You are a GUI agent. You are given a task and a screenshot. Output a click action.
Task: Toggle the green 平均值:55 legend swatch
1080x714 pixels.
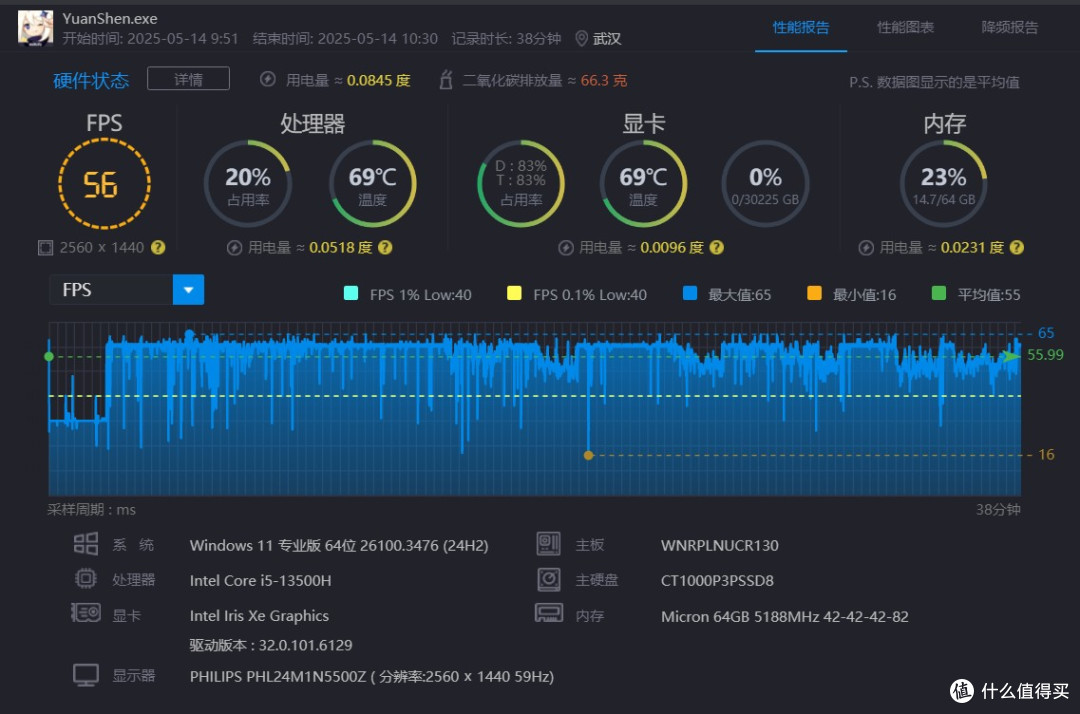click(938, 293)
